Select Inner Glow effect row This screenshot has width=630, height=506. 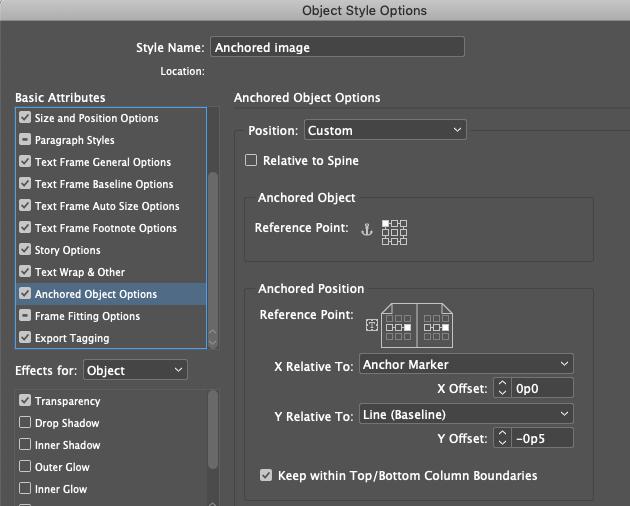pos(111,489)
